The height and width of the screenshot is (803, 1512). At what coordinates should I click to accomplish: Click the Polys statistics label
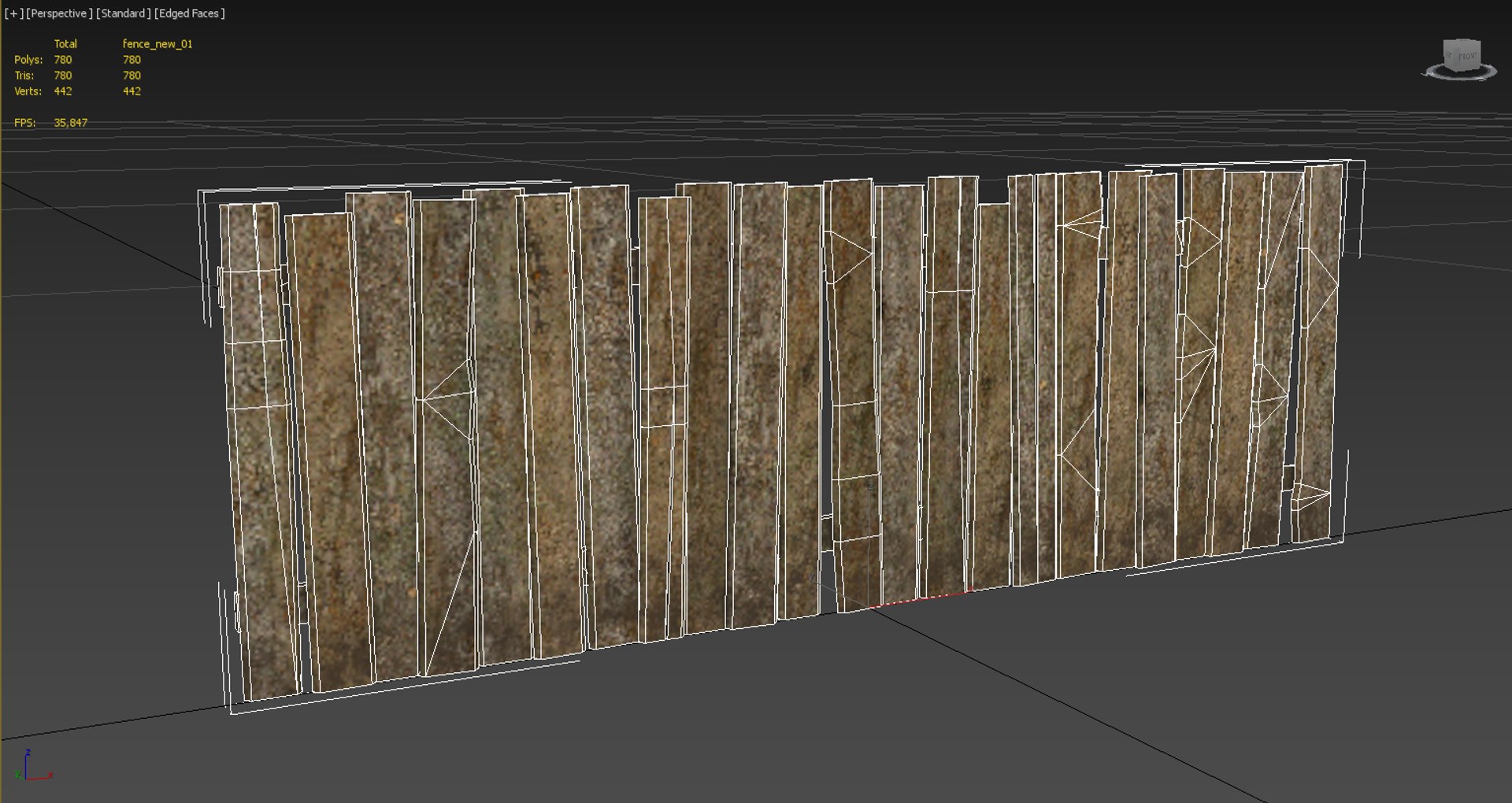[x=28, y=60]
